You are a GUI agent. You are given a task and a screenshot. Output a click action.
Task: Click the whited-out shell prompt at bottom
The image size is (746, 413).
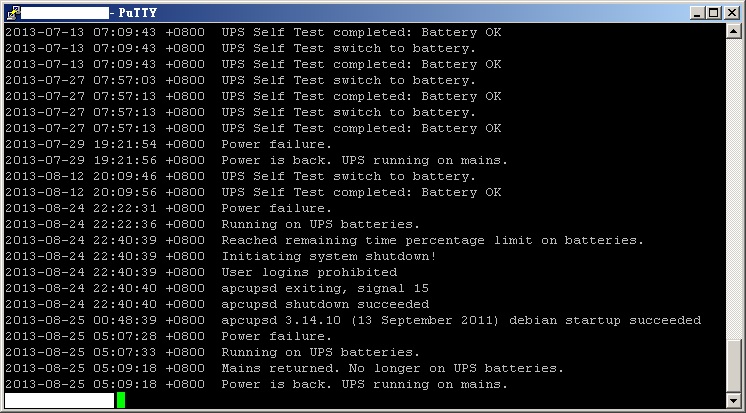(58, 400)
